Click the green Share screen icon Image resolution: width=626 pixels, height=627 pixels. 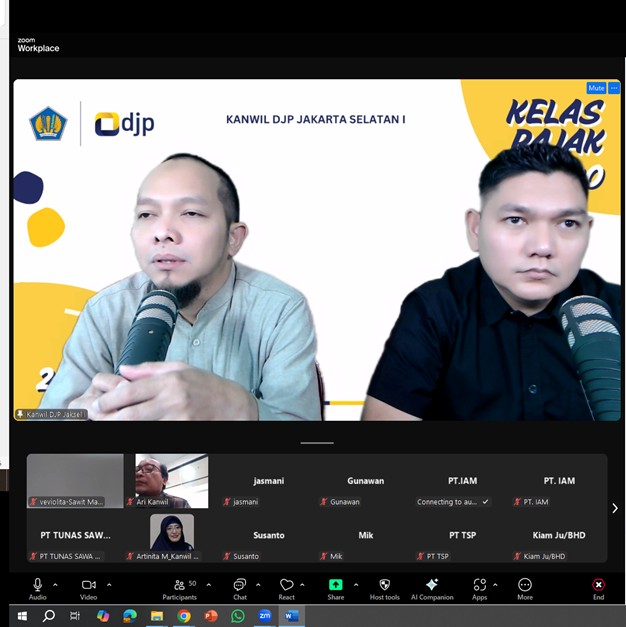335,585
